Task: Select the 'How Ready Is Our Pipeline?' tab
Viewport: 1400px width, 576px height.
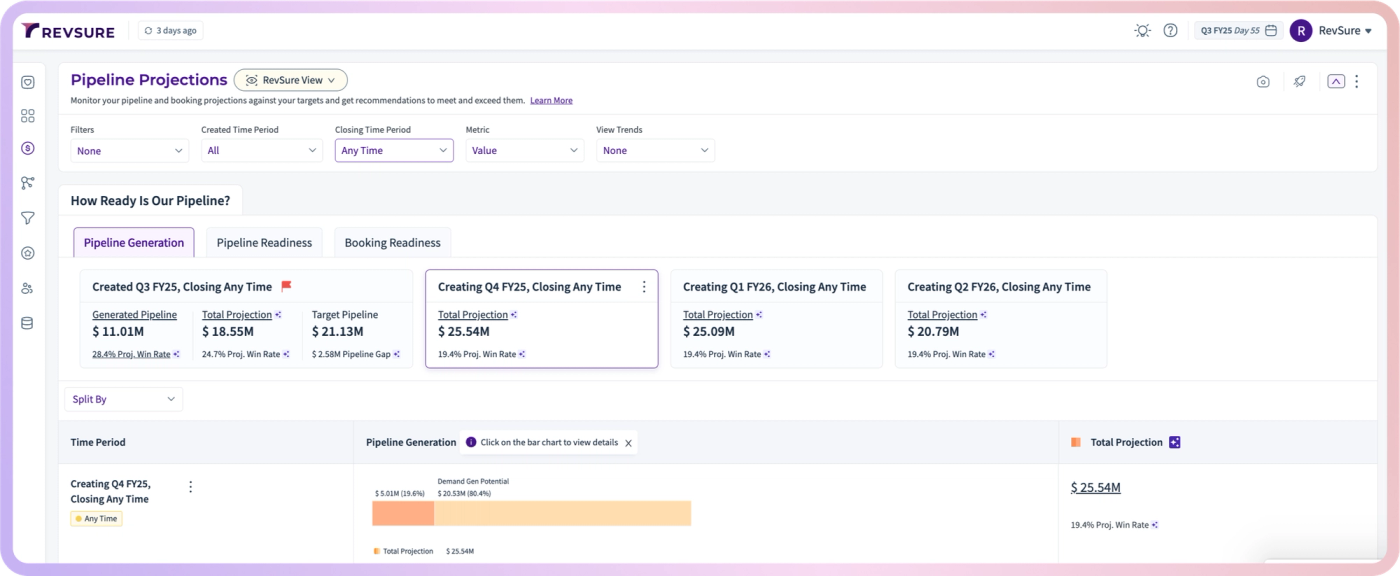Action: pos(150,200)
